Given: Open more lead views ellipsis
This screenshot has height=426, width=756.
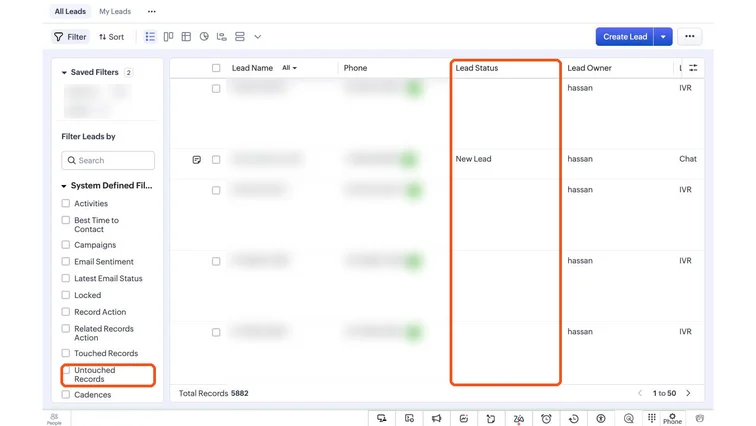Looking at the screenshot, I should pyautogui.click(x=151, y=11).
